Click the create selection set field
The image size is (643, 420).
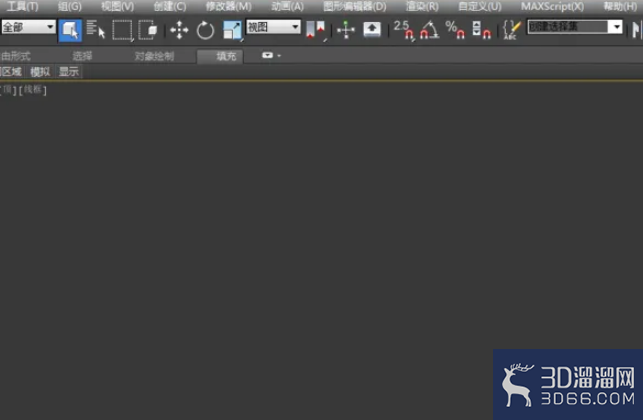tap(568, 27)
